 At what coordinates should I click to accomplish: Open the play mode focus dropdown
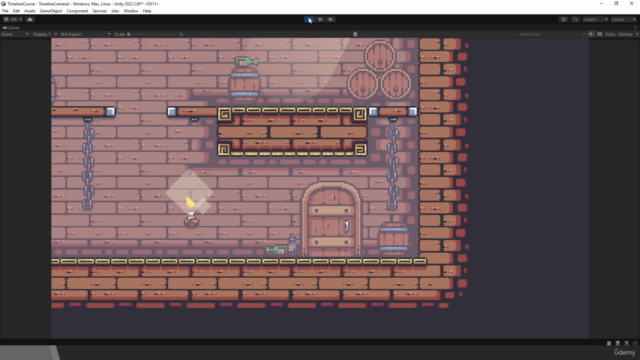[x=552, y=34]
